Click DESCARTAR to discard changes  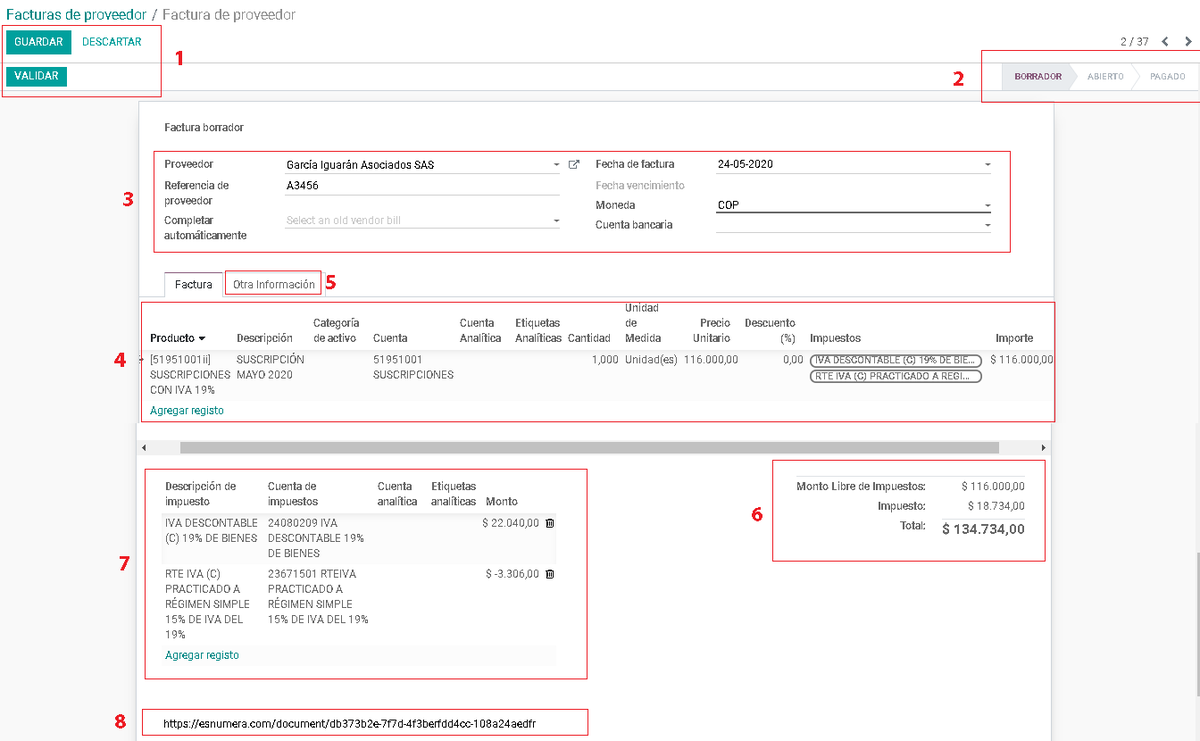pos(112,42)
